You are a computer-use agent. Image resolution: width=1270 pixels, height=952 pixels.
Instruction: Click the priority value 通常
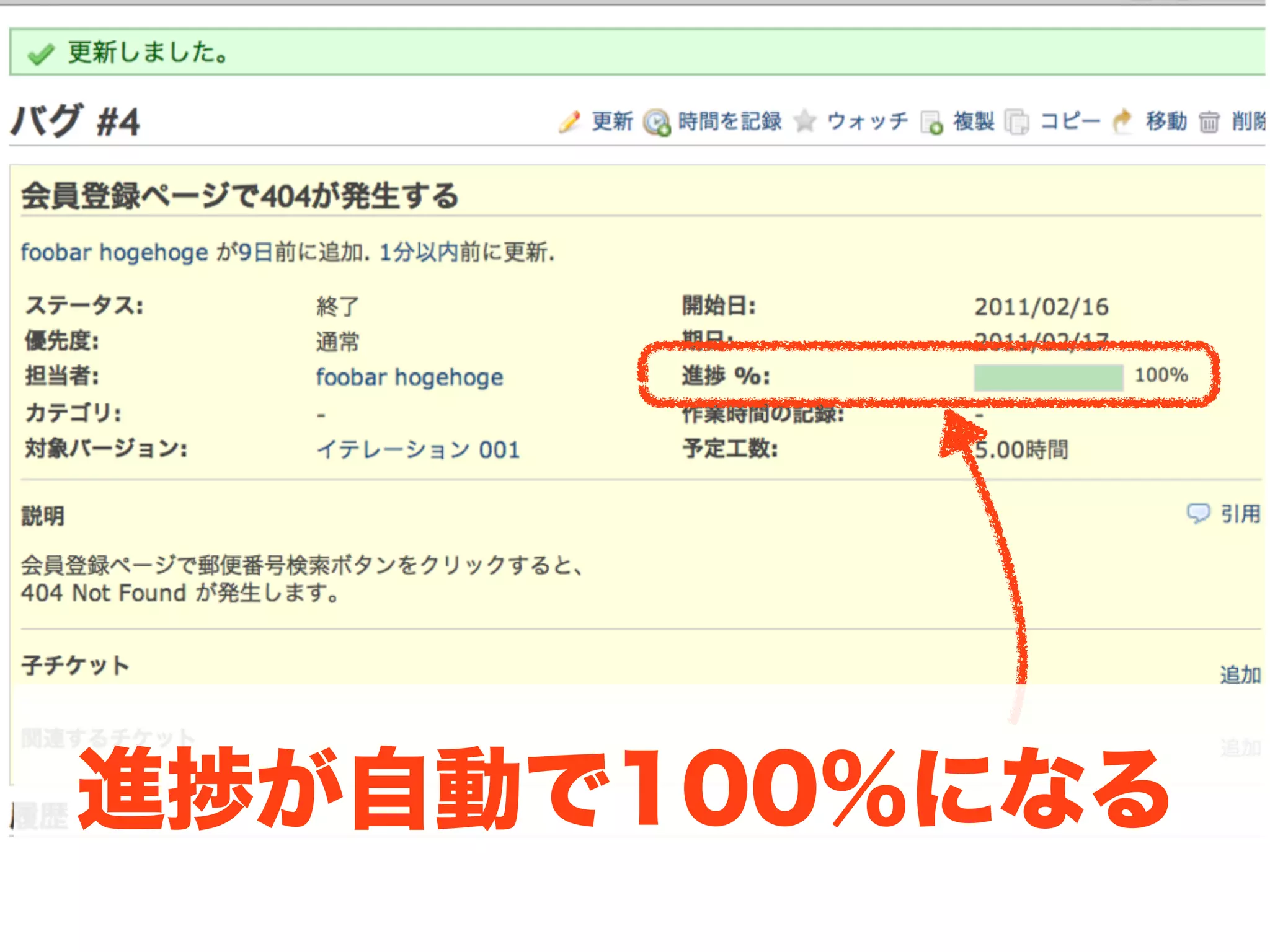pyautogui.click(x=337, y=342)
